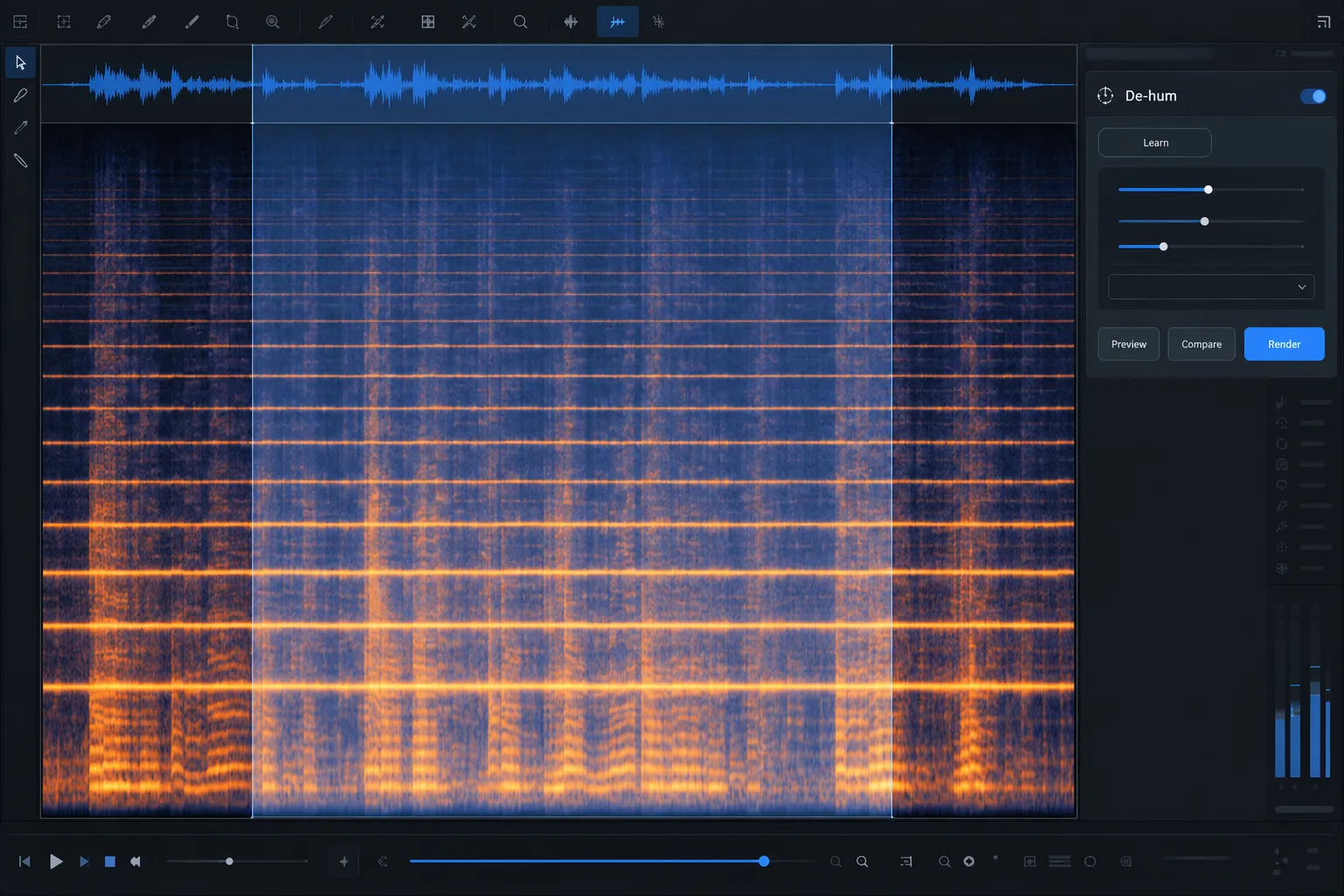Play selection with the blue play arrow

pos(84,862)
